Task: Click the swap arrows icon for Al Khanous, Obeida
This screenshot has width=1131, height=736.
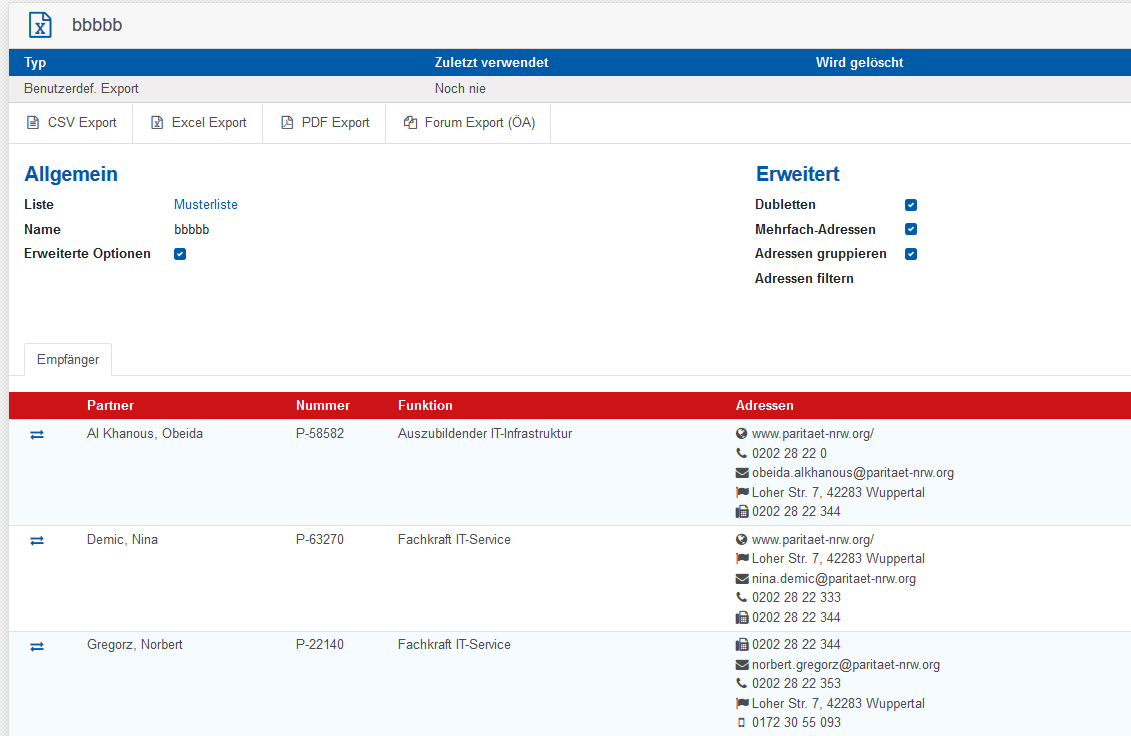Action: (37, 435)
